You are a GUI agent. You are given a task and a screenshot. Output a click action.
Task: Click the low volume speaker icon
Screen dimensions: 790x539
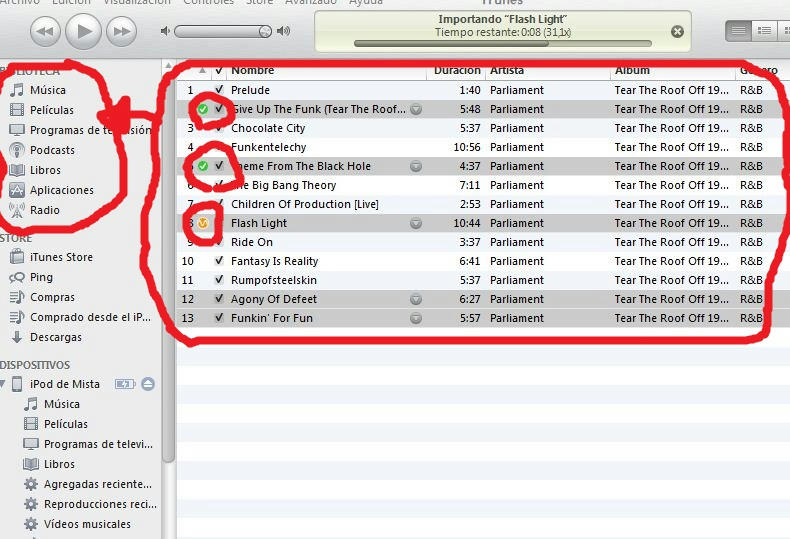165,31
